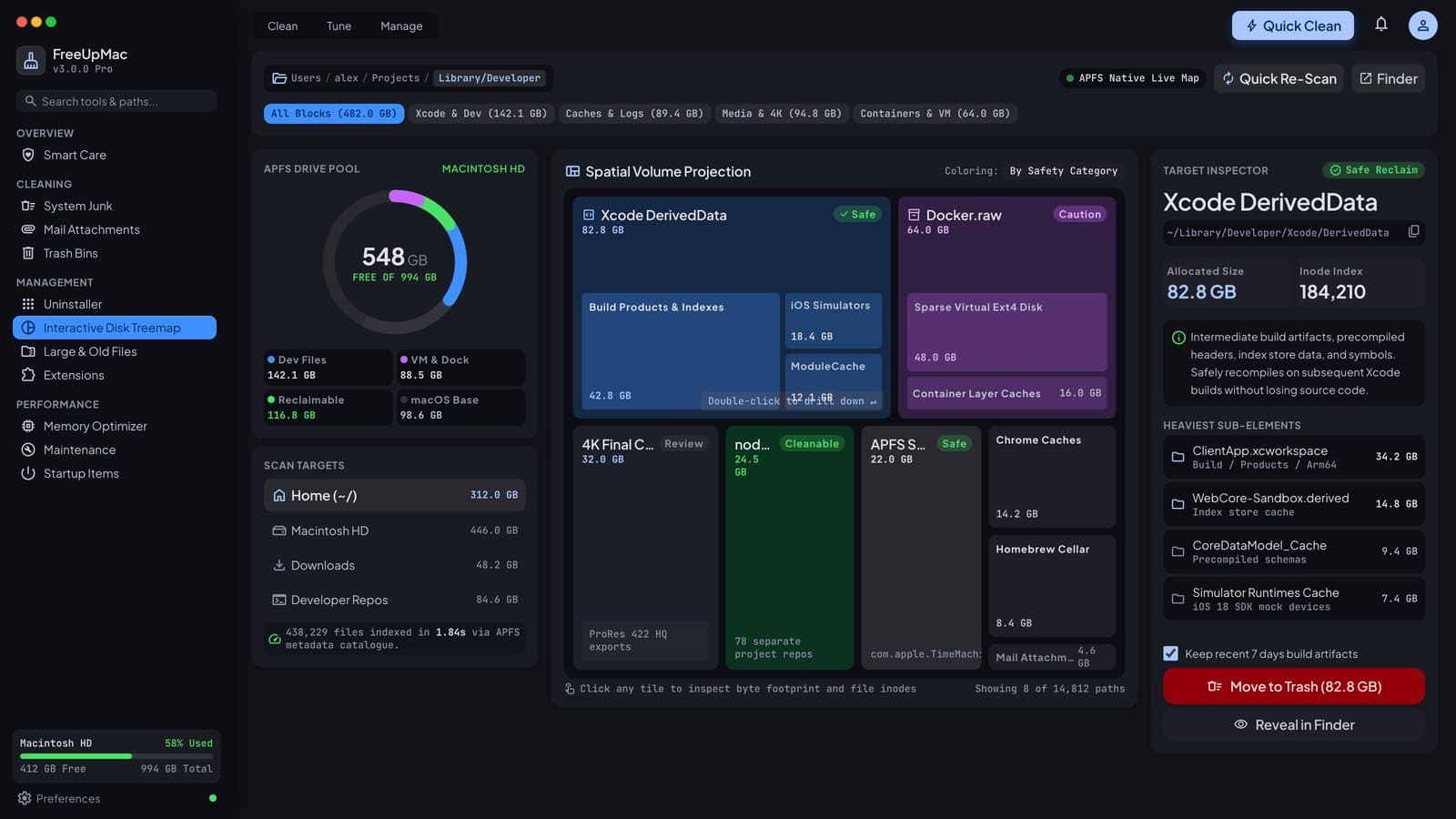Filter by Caches & Logs (89.4 GB)
This screenshot has width=1456, height=819.
click(634, 114)
